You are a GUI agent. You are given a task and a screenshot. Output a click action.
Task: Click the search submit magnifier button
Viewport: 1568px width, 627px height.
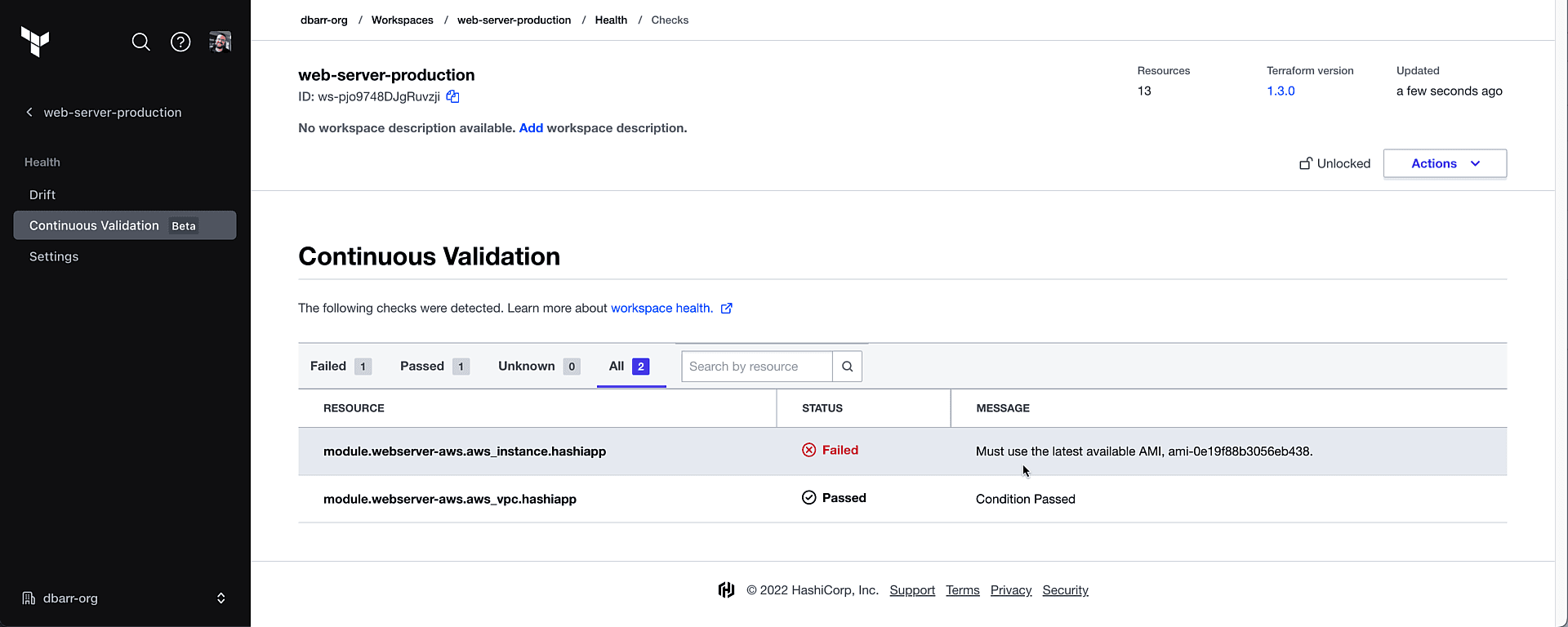tap(847, 367)
